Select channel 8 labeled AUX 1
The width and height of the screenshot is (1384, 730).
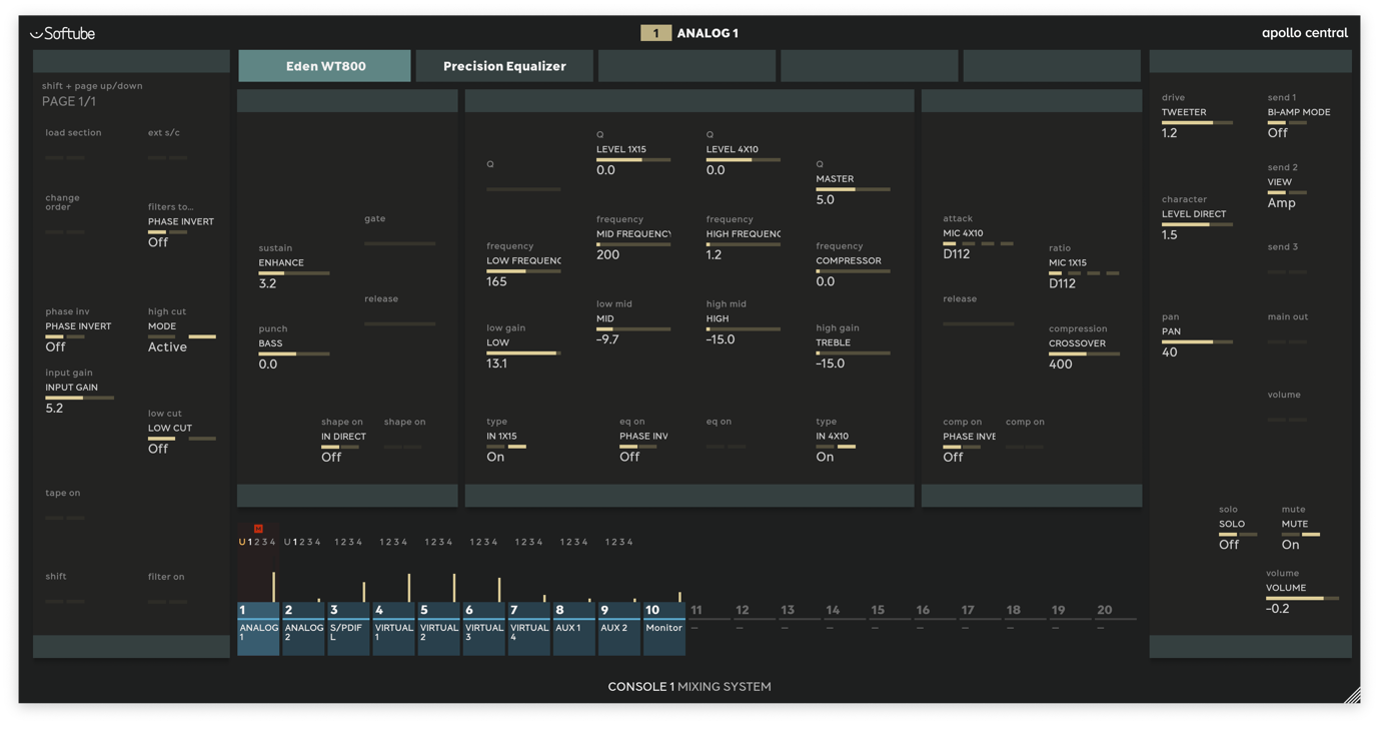click(573, 623)
